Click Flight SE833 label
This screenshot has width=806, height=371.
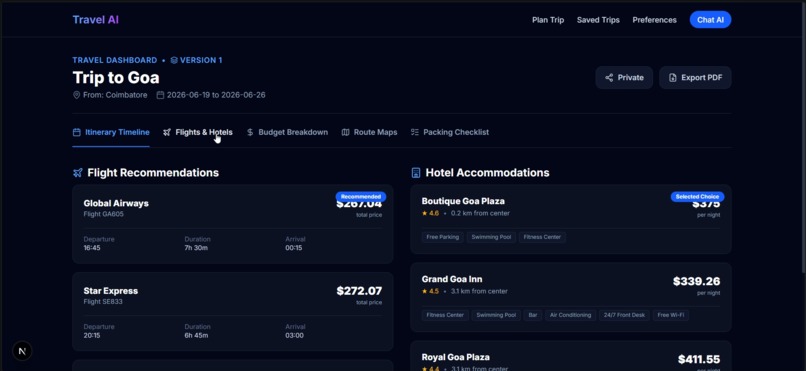click(x=103, y=302)
